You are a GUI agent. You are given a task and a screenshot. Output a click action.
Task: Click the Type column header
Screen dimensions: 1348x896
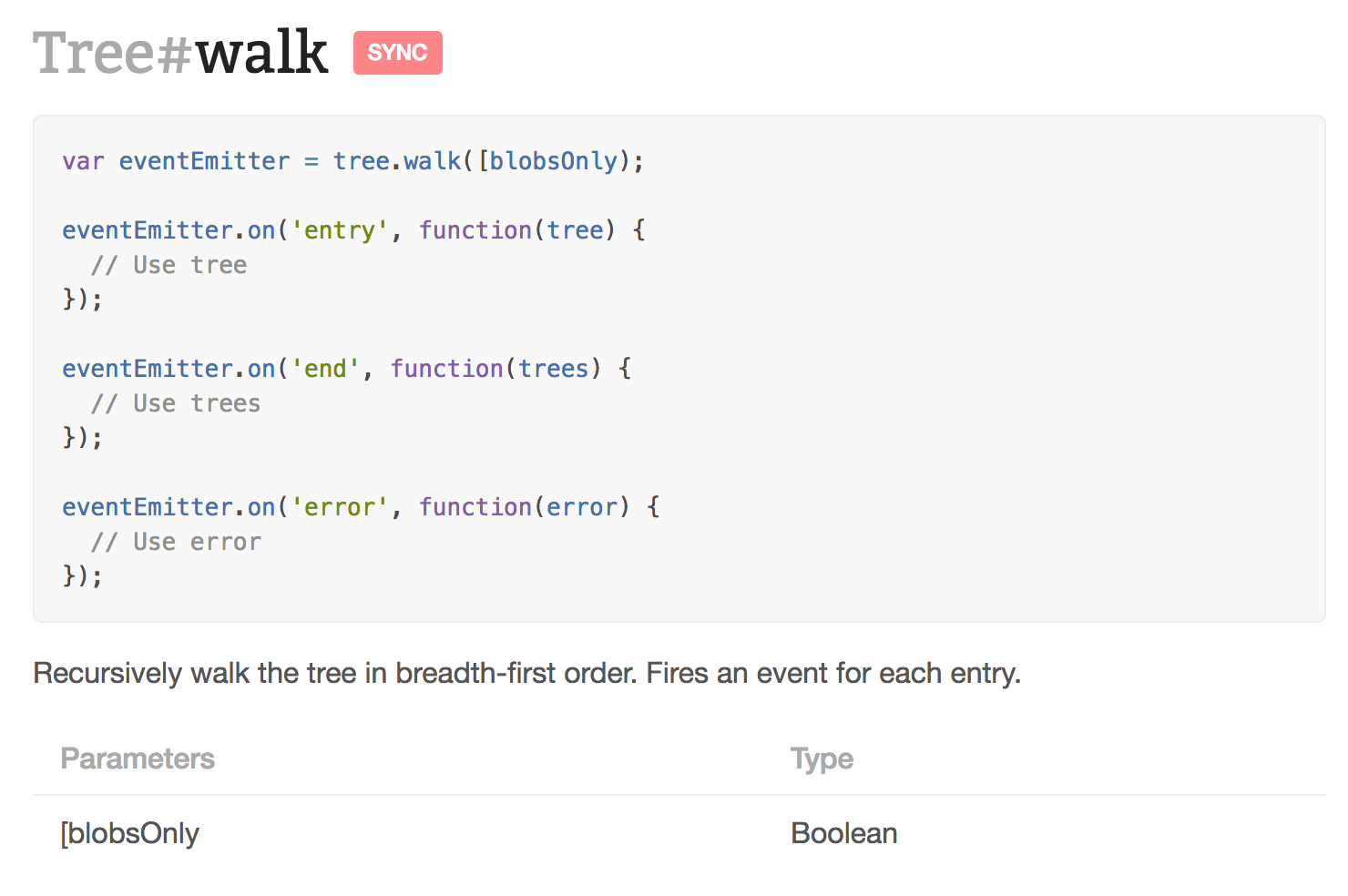[822, 759]
